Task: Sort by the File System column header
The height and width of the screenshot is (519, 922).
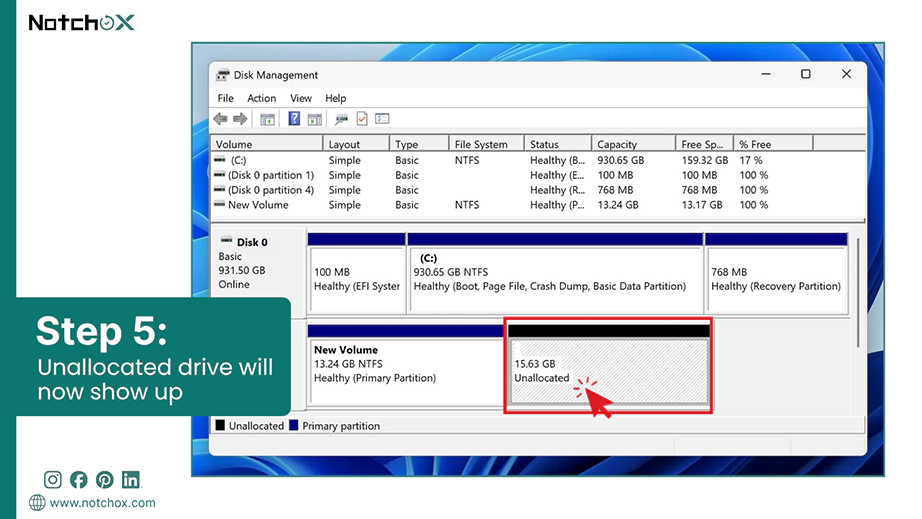Action: point(487,144)
